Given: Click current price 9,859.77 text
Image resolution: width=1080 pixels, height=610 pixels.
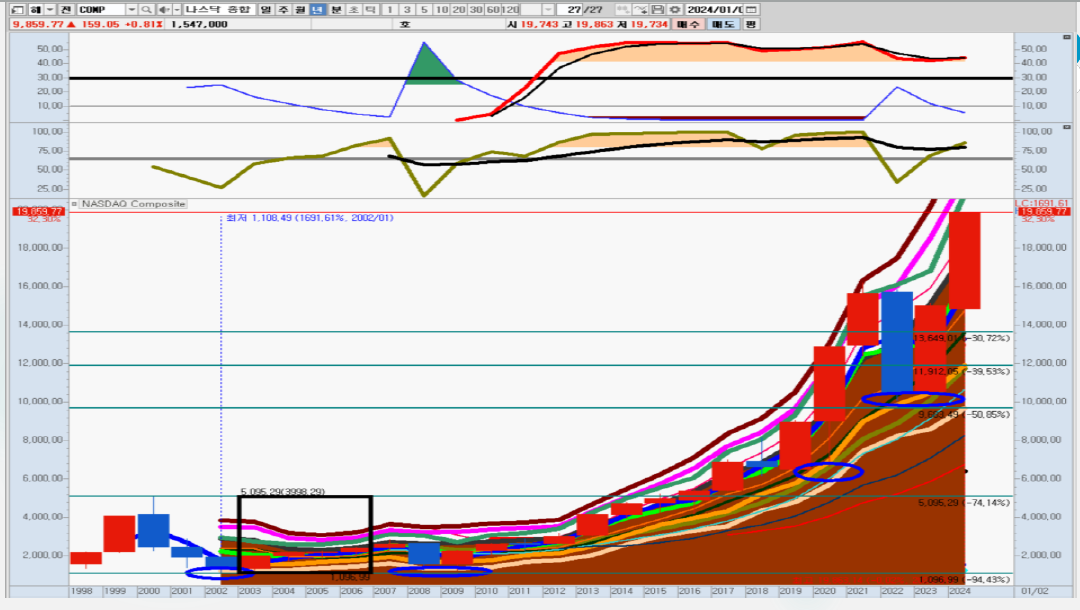Looking at the screenshot, I should pos(38,24).
